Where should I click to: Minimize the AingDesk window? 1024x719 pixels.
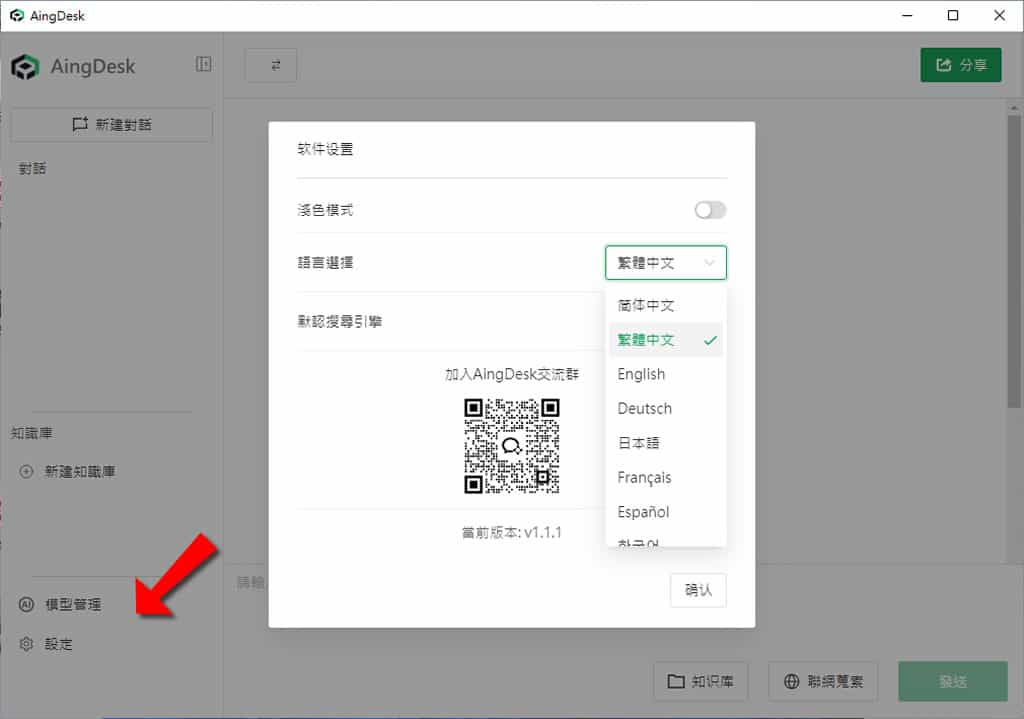pyautogui.click(x=907, y=16)
